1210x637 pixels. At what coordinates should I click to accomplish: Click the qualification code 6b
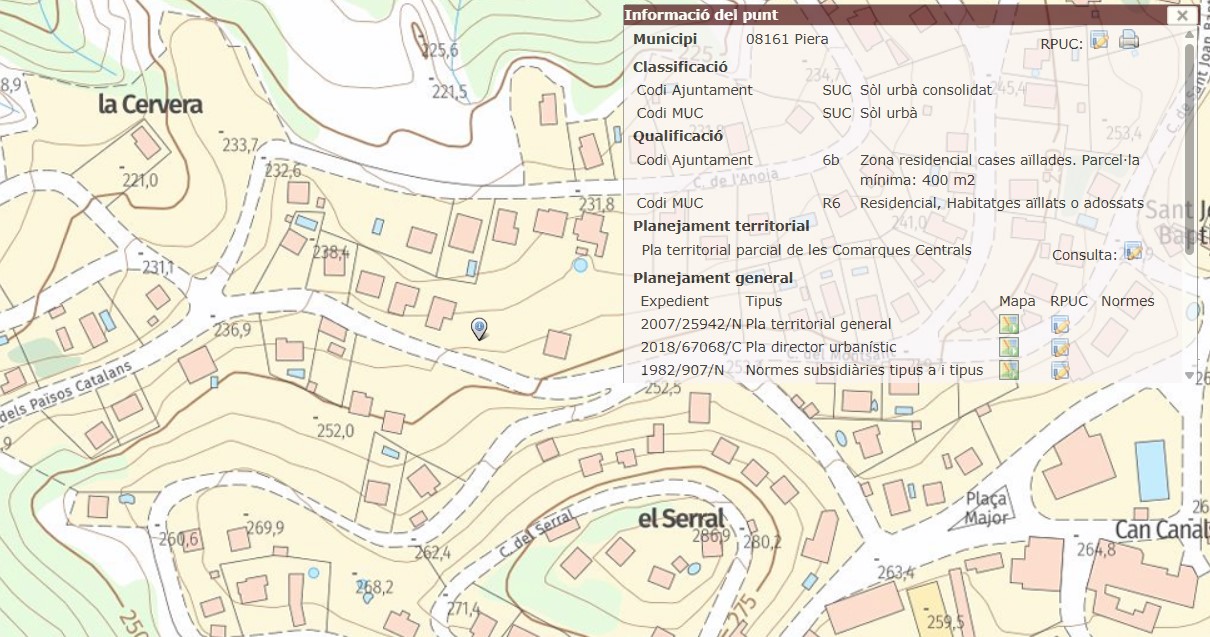click(831, 160)
